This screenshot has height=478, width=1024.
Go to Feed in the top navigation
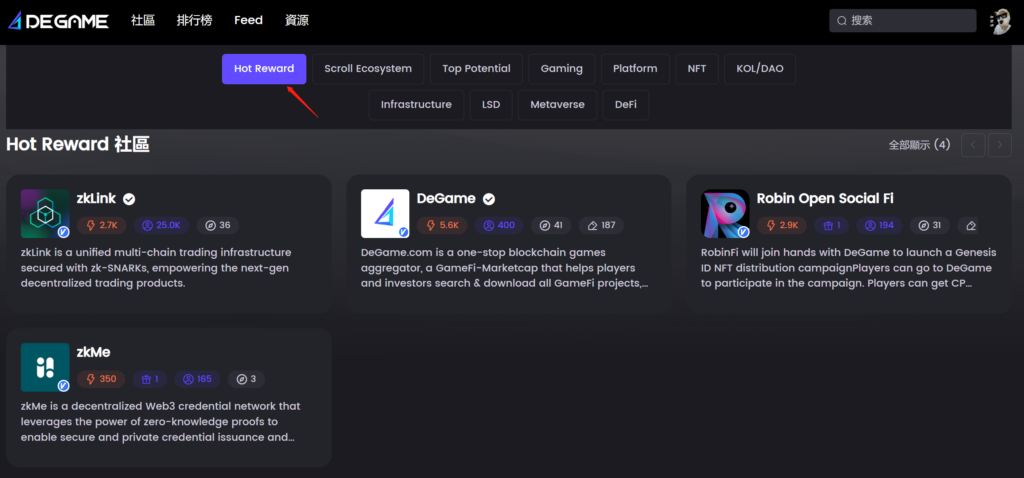(x=248, y=20)
